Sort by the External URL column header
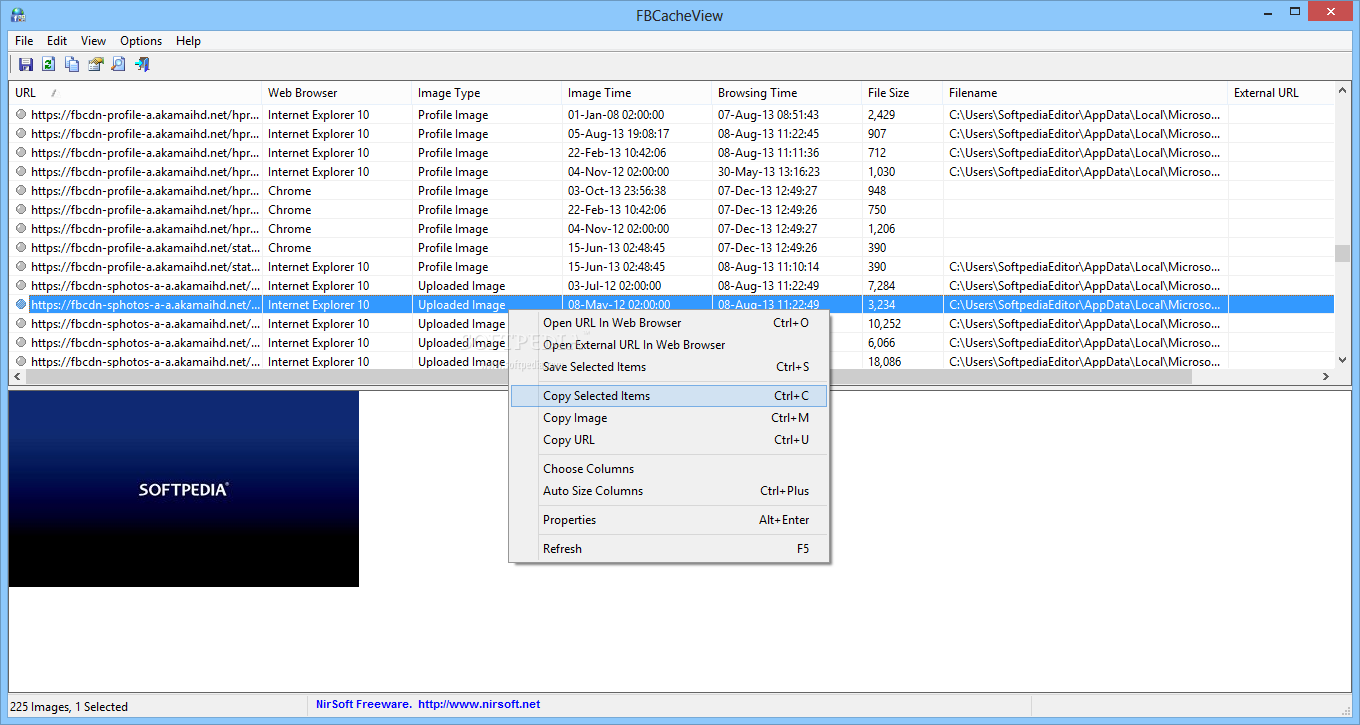The width and height of the screenshot is (1360, 725). coord(1281,93)
